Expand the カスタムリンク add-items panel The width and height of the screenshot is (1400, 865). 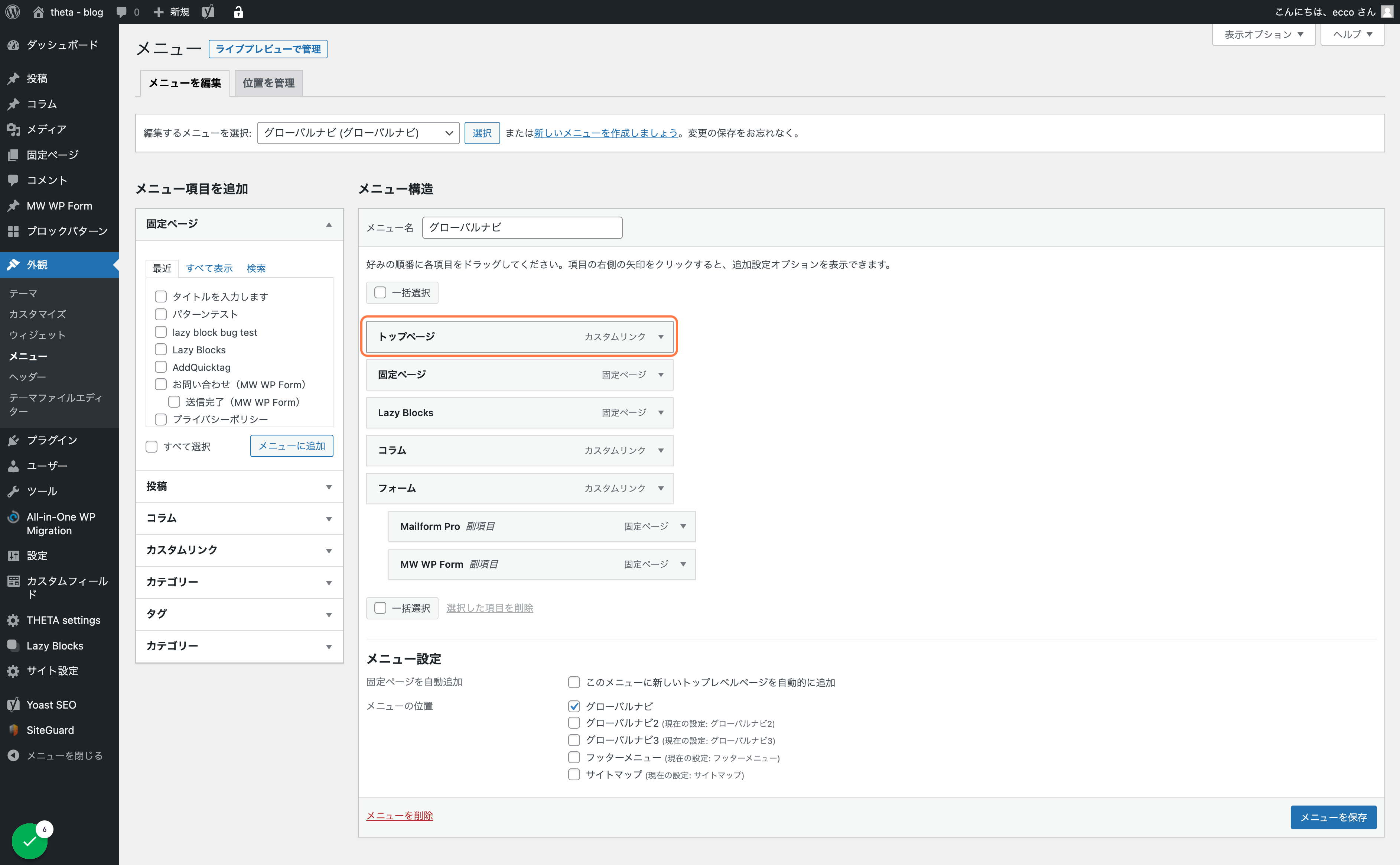240,550
